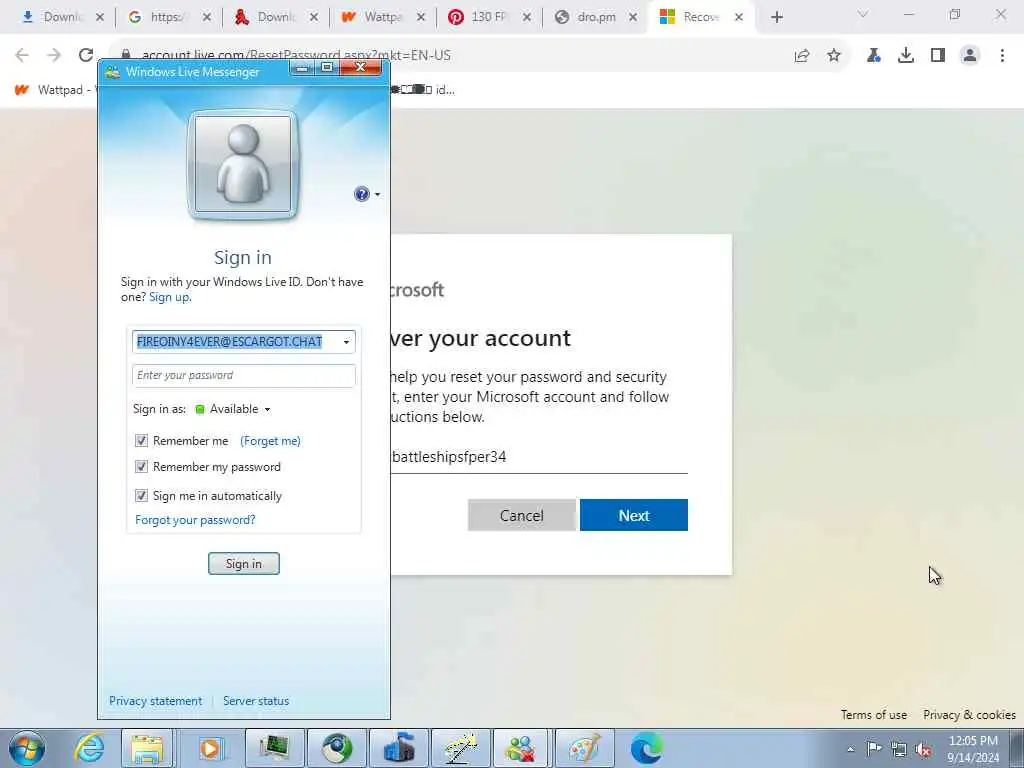
Task: Go forward in browser history
Action: coord(54,56)
